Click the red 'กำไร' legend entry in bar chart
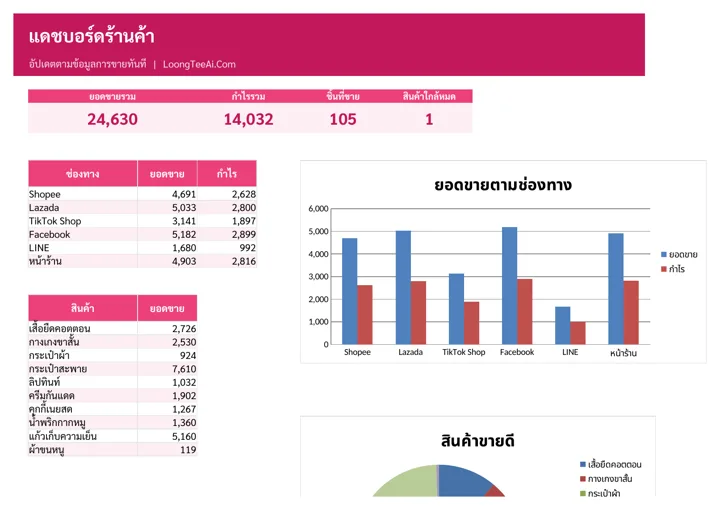The width and height of the screenshot is (720, 510). pyautogui.click(x=673, y=269)
